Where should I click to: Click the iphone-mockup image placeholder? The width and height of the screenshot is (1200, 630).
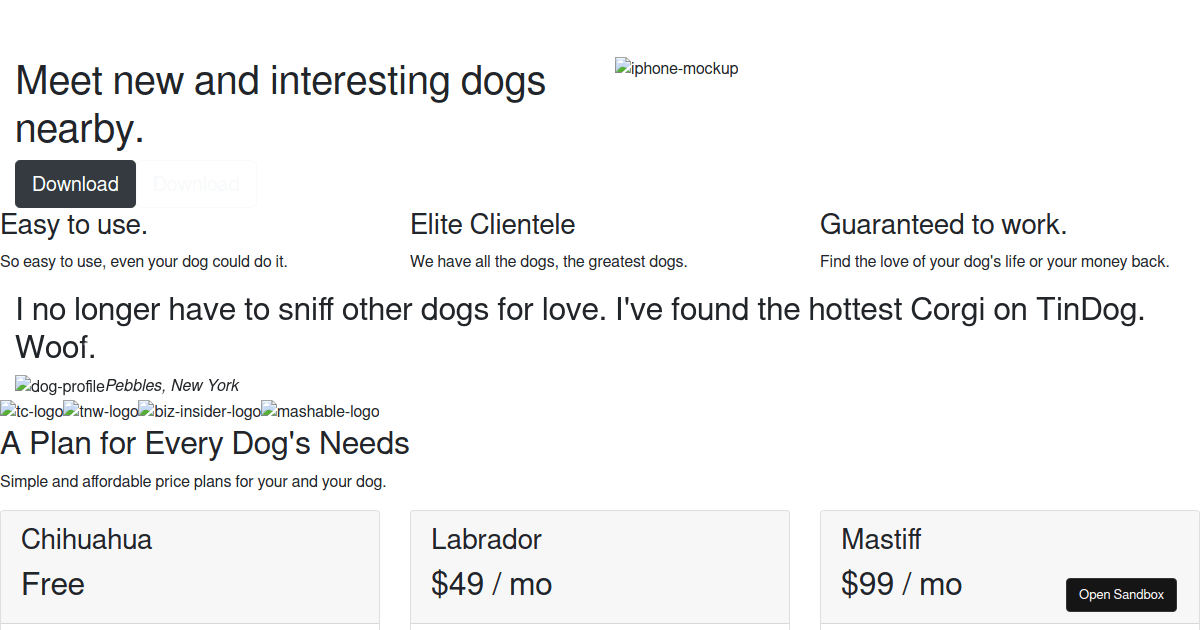677,69
